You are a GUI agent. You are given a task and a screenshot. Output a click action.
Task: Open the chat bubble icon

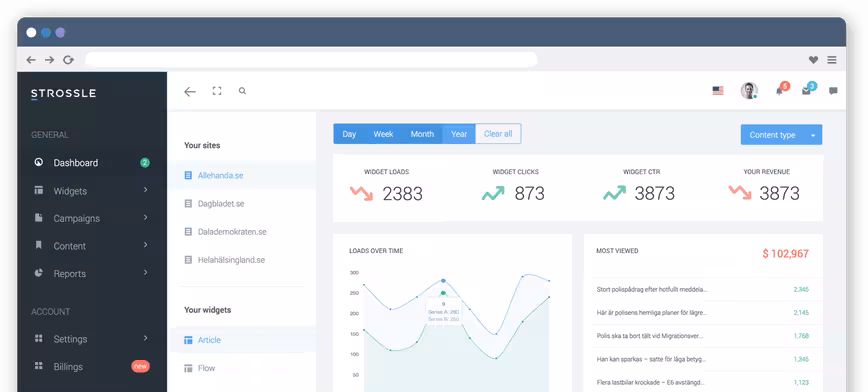pos(833,91)
